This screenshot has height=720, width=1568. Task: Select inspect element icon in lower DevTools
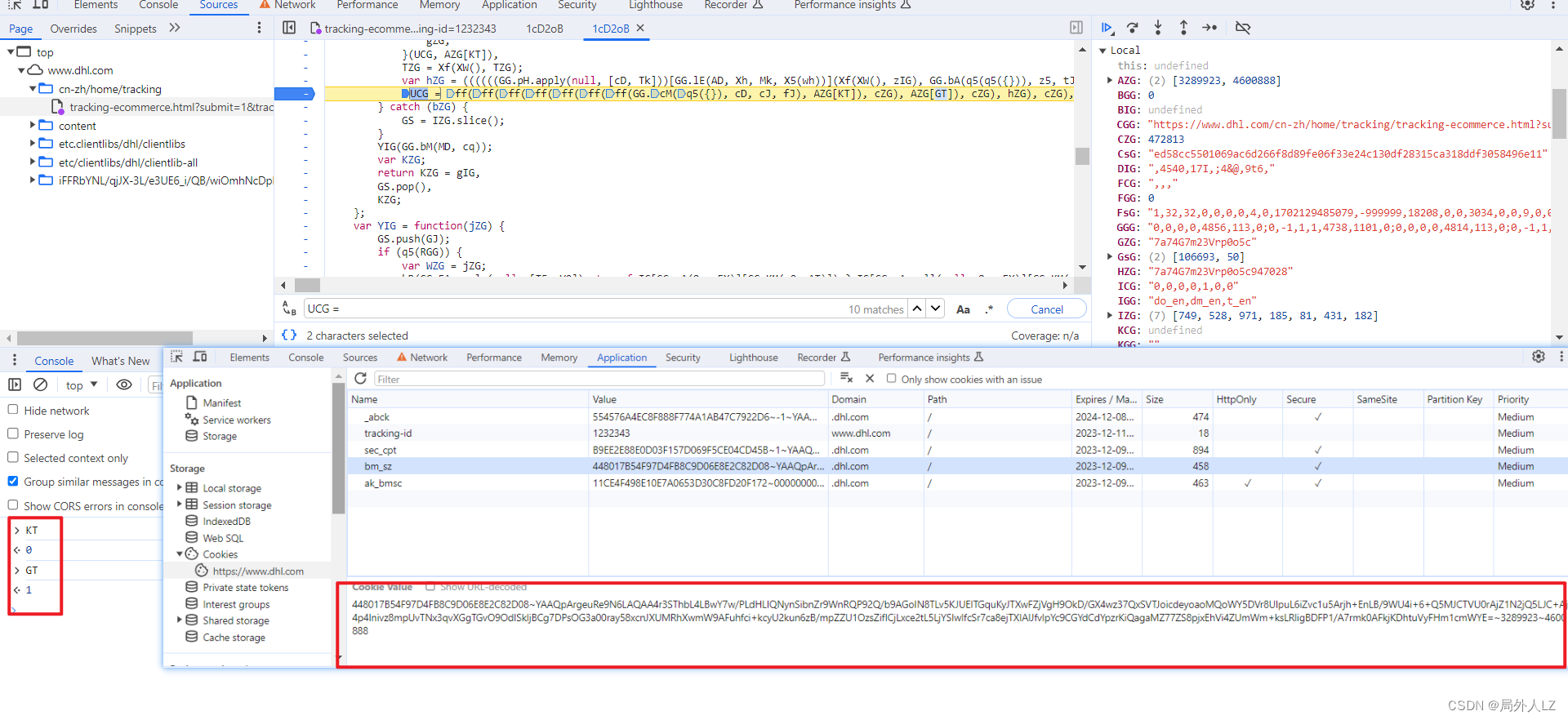[176, 357]
